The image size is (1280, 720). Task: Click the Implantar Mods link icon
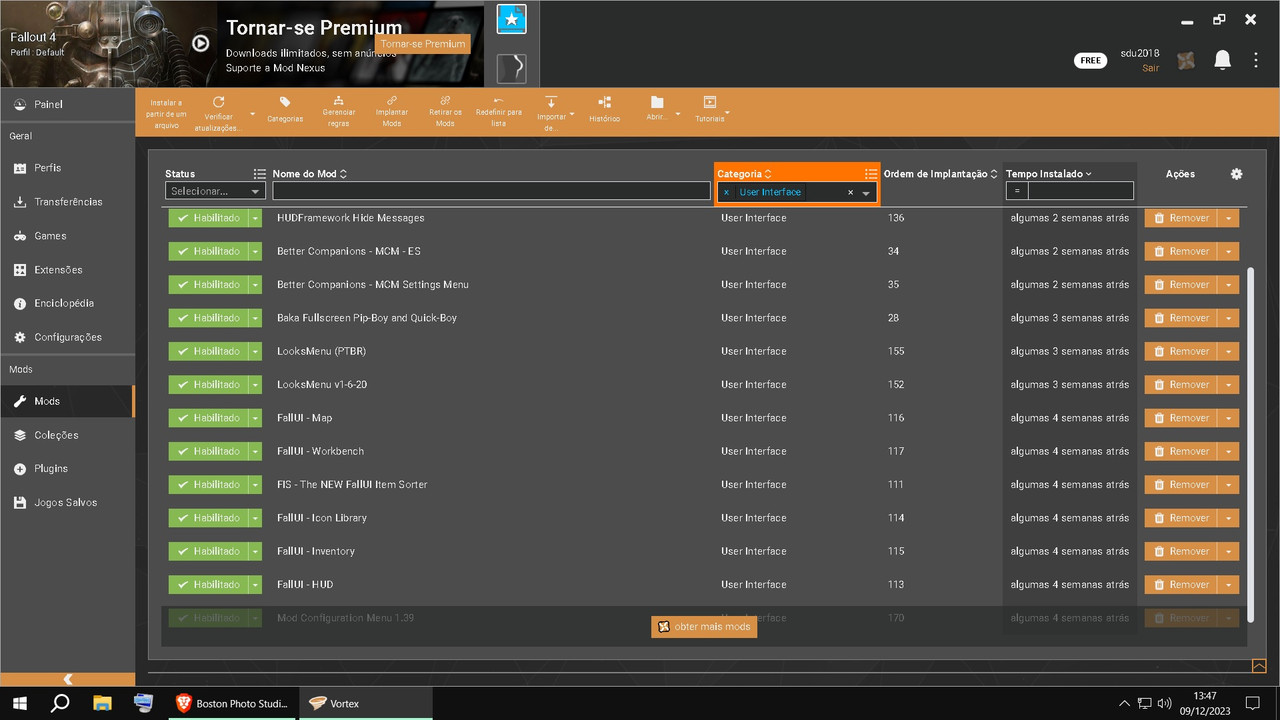tap(392, 101)
